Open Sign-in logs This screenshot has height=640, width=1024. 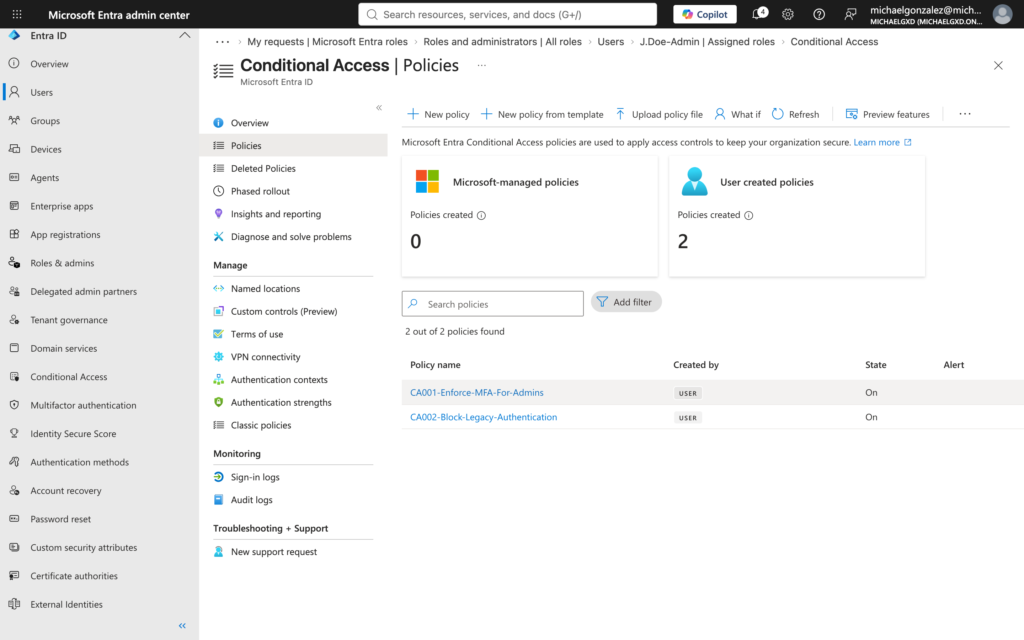coord(255,477)
